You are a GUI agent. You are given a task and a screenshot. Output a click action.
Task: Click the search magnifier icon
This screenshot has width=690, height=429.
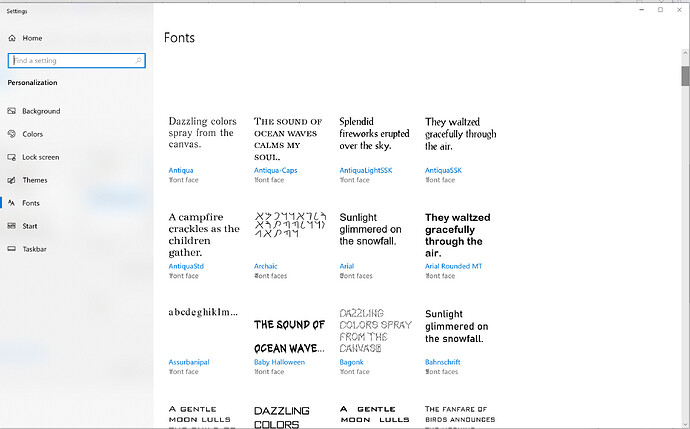click(139, 61)
